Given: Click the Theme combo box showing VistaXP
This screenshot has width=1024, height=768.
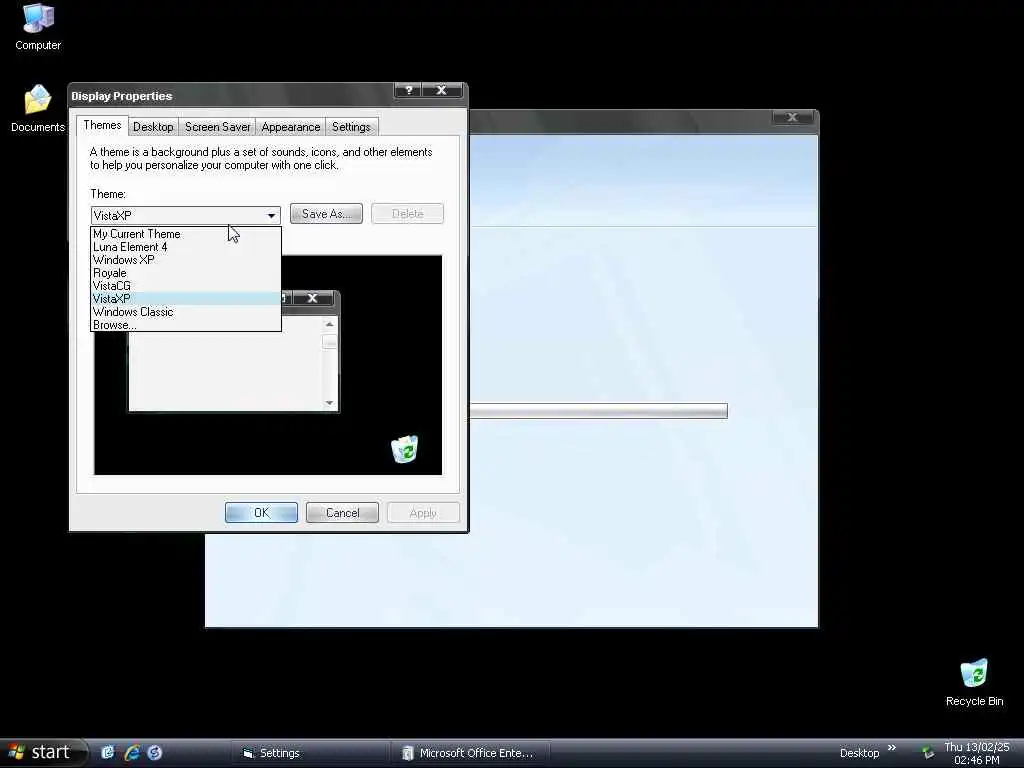Looking at the screenshot, I should point(185,215).
